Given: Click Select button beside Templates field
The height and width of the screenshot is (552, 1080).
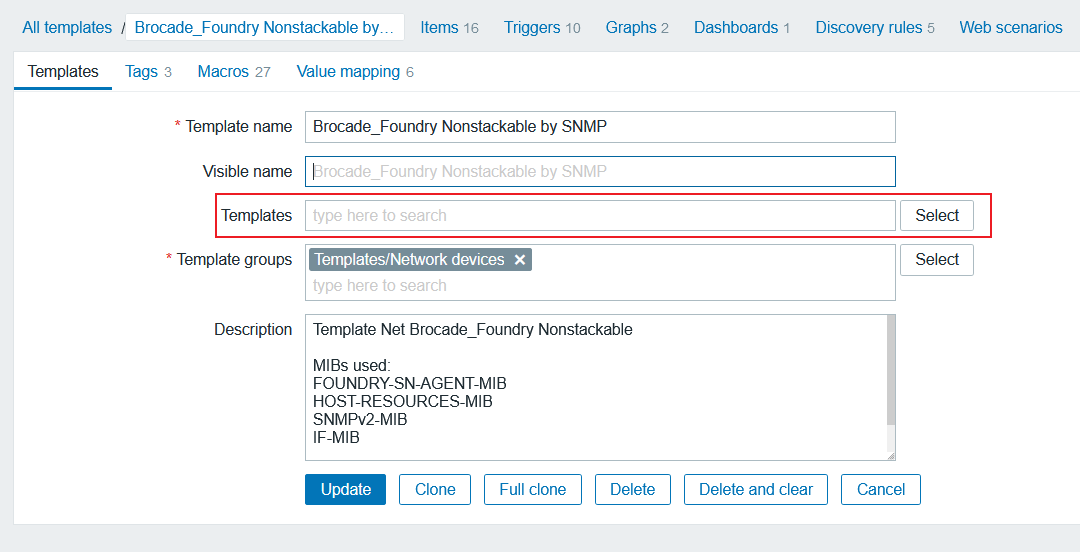Looking at the screenshot, I should tap(937, 216).
